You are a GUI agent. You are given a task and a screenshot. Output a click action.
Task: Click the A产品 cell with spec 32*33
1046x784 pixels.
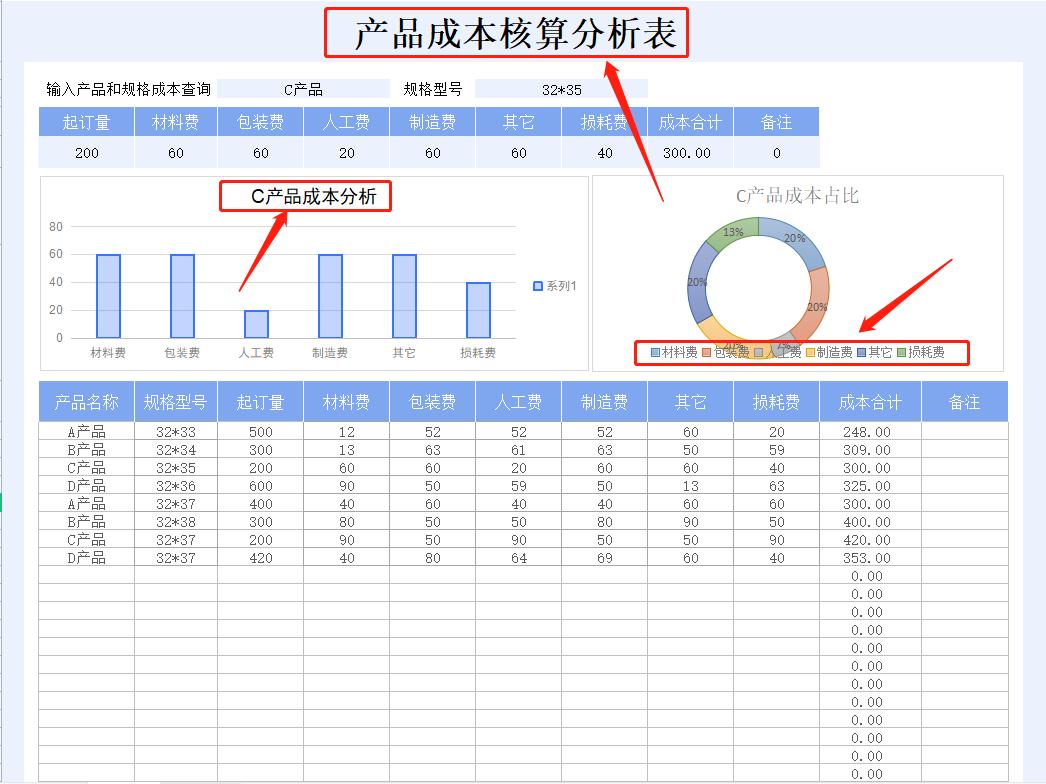point(86,434)
